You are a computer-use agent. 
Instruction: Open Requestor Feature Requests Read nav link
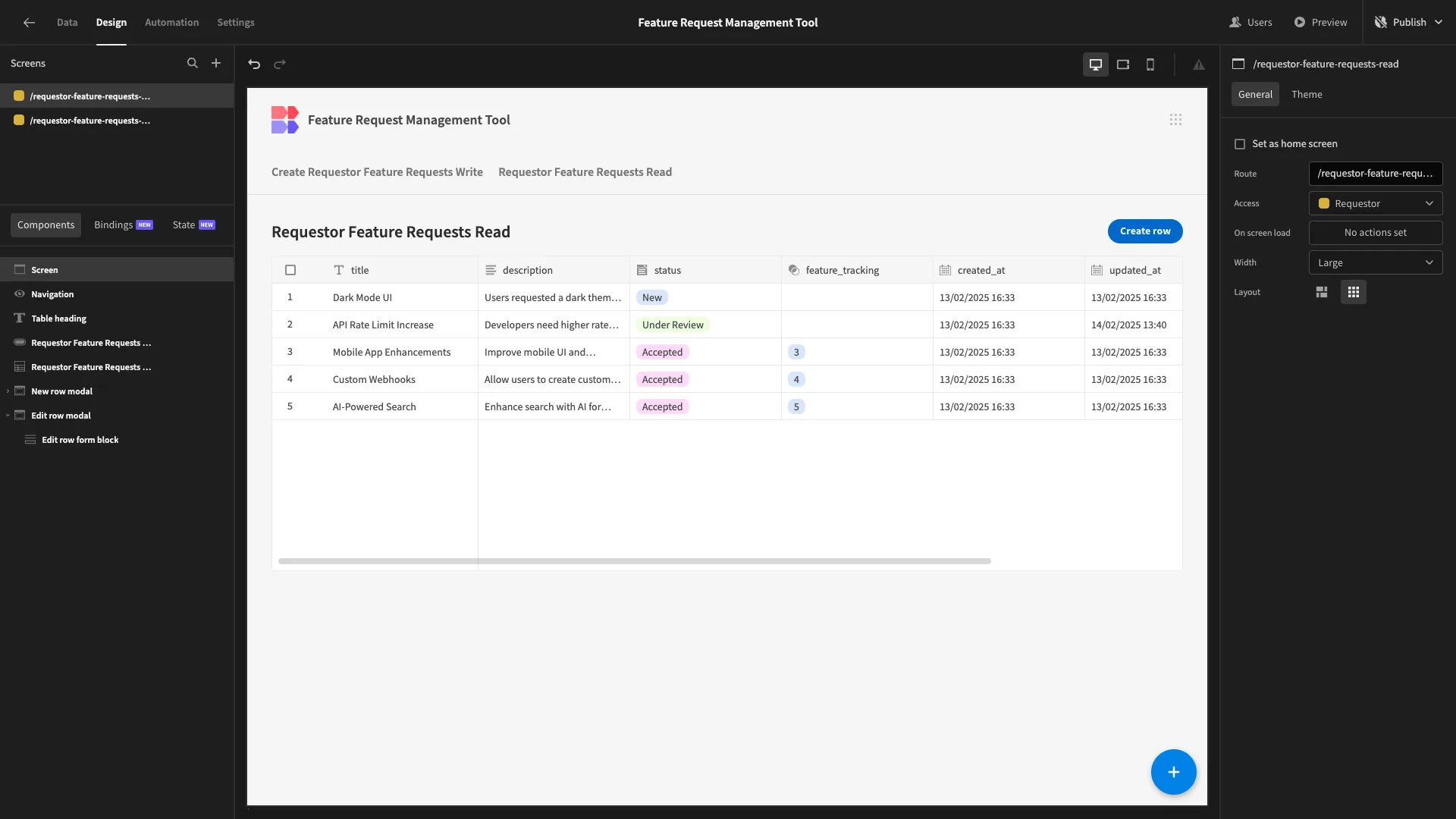tap(585, 172)
